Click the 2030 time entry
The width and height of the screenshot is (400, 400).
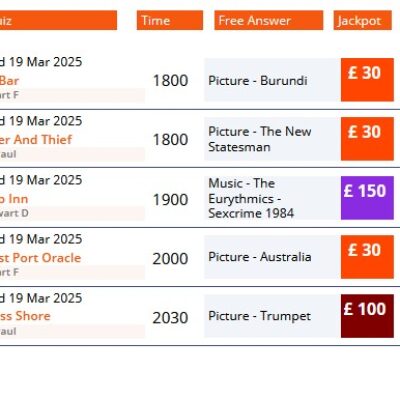[170, 318]
